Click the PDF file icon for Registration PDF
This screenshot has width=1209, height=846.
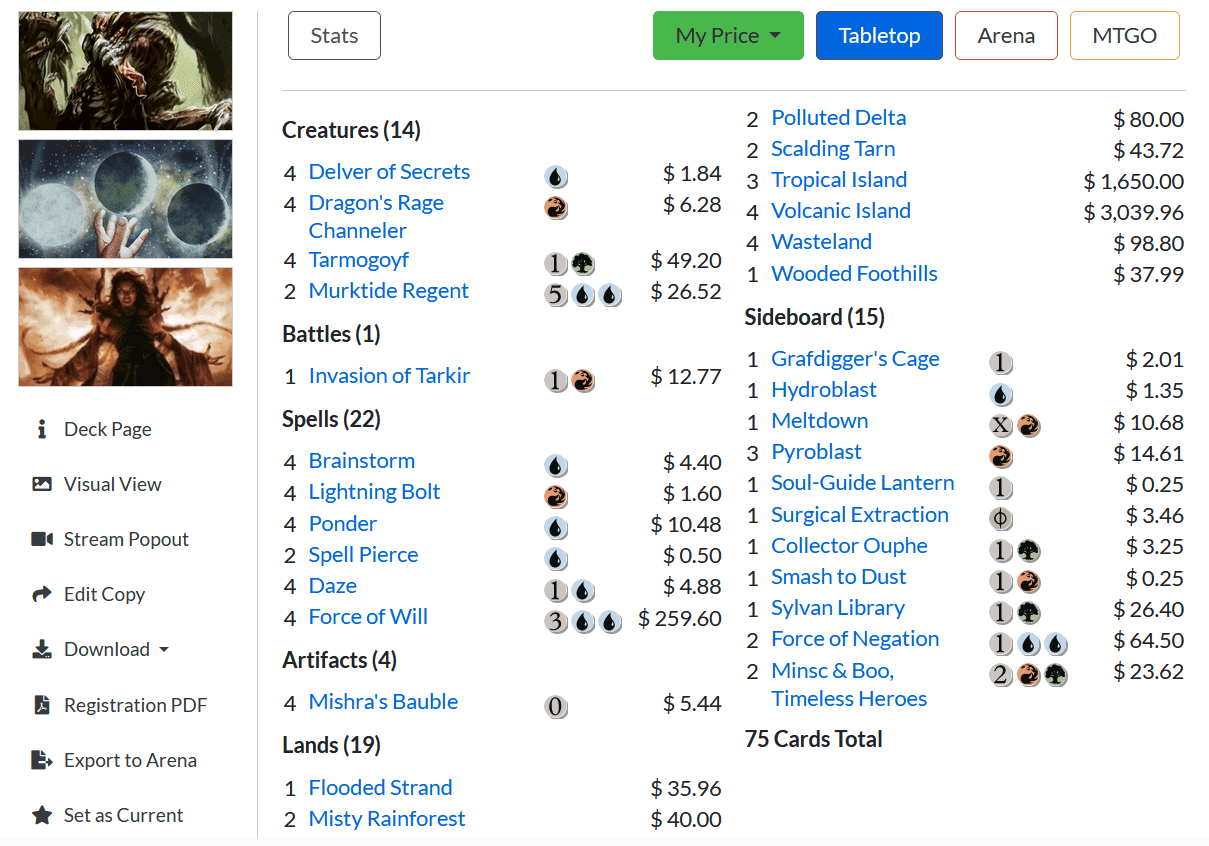pyautogui.click(x=42, y=705)
